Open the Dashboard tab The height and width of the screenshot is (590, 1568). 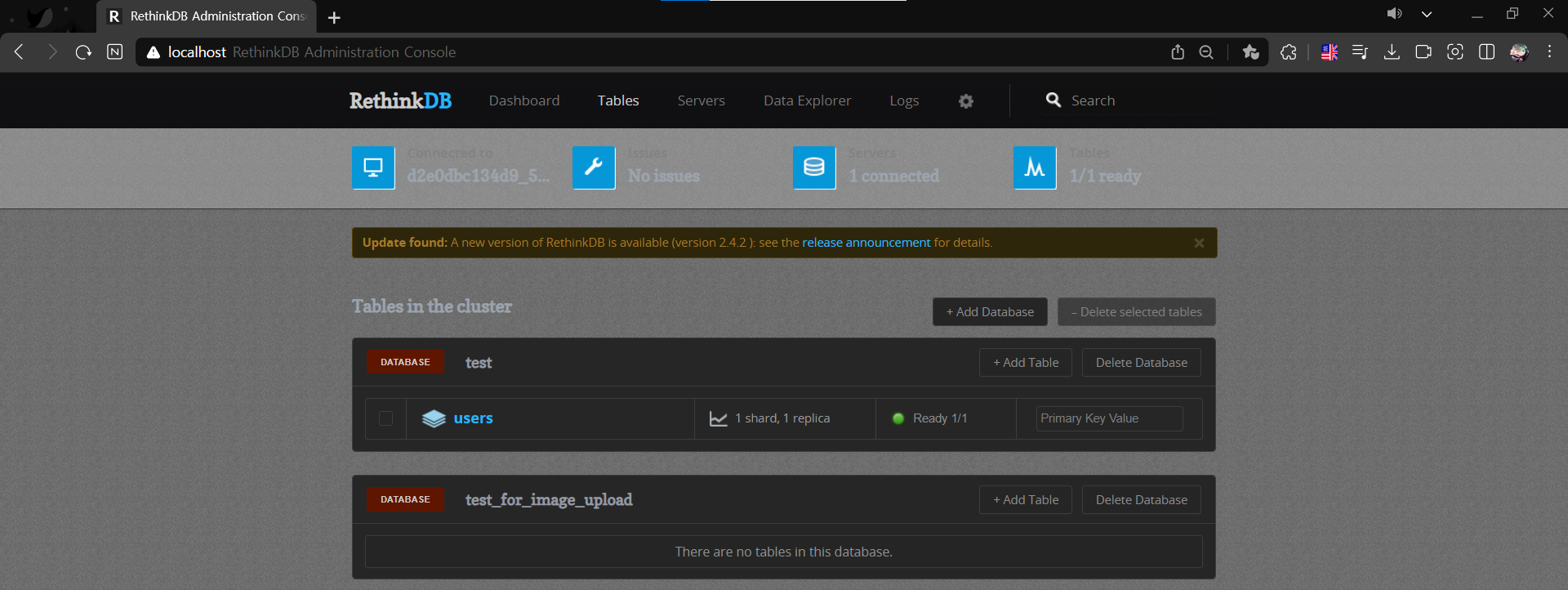[524, 101]
